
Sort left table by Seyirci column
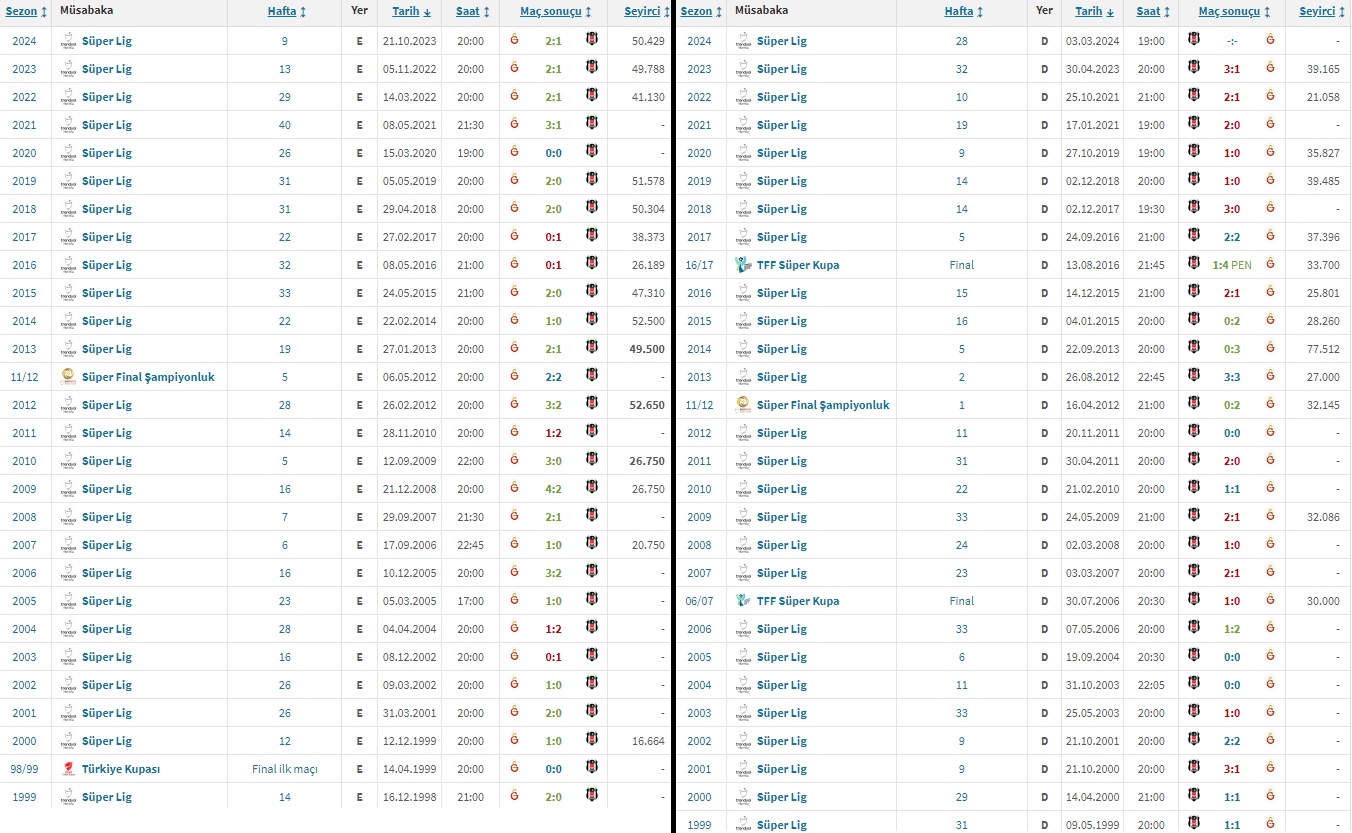646,12
